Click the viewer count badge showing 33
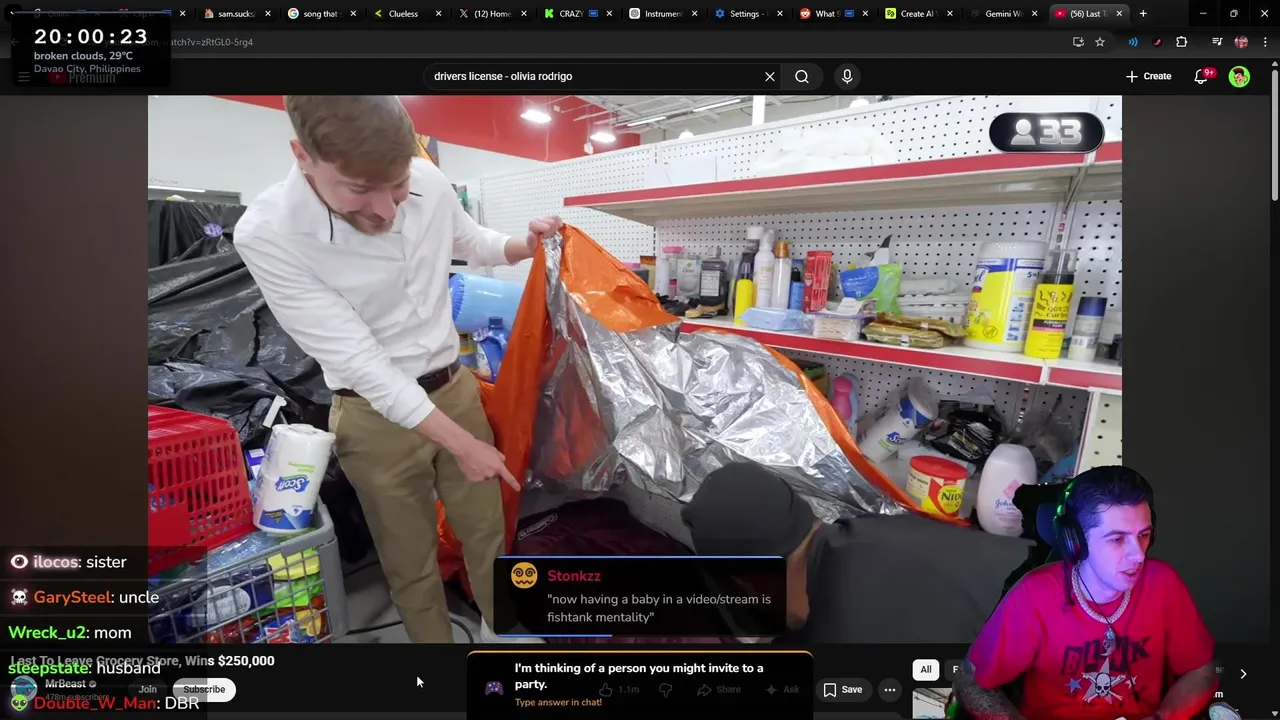 coord(1046,132)
